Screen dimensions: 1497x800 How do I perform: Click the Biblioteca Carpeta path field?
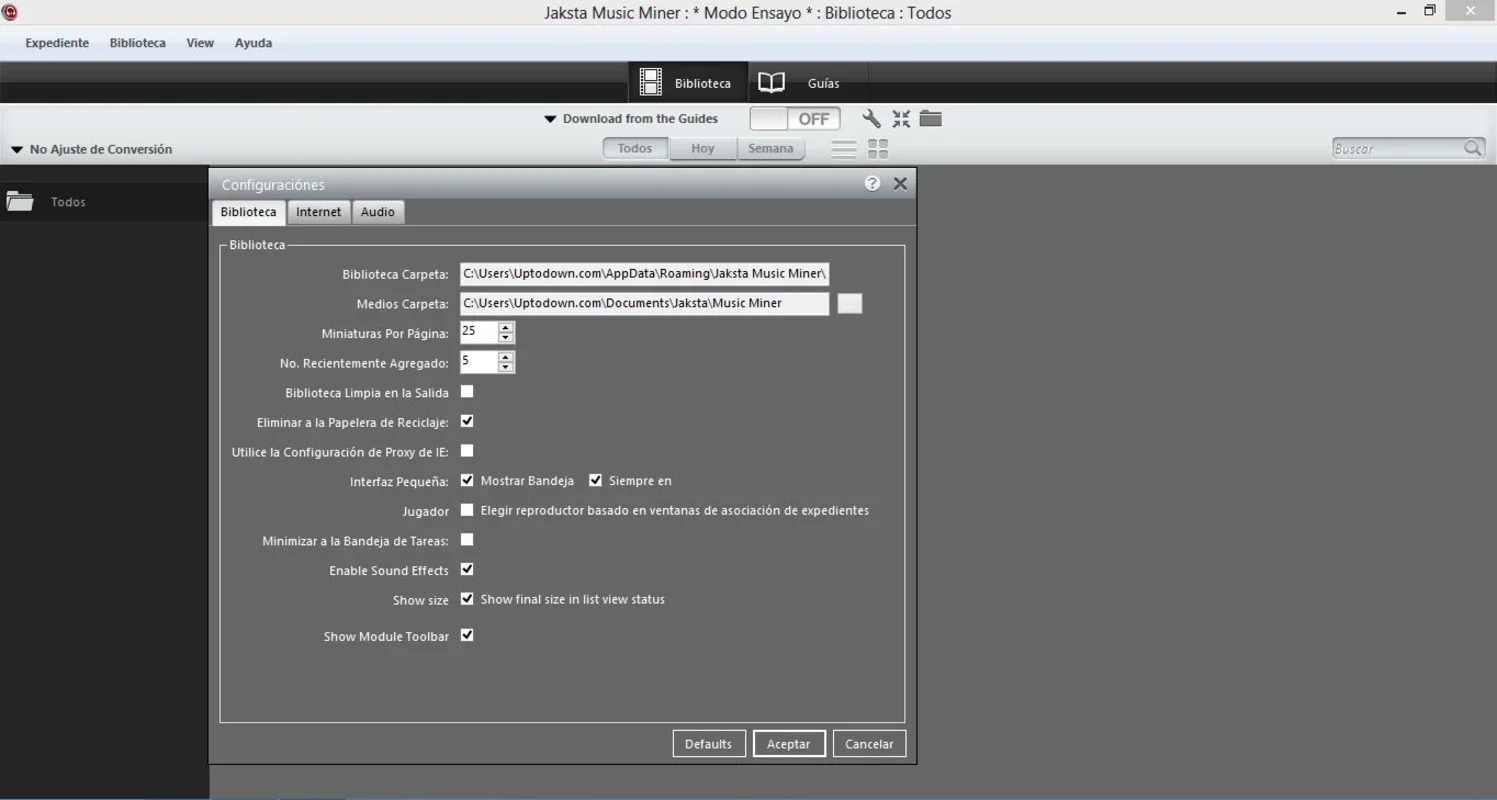coord(644,273)
